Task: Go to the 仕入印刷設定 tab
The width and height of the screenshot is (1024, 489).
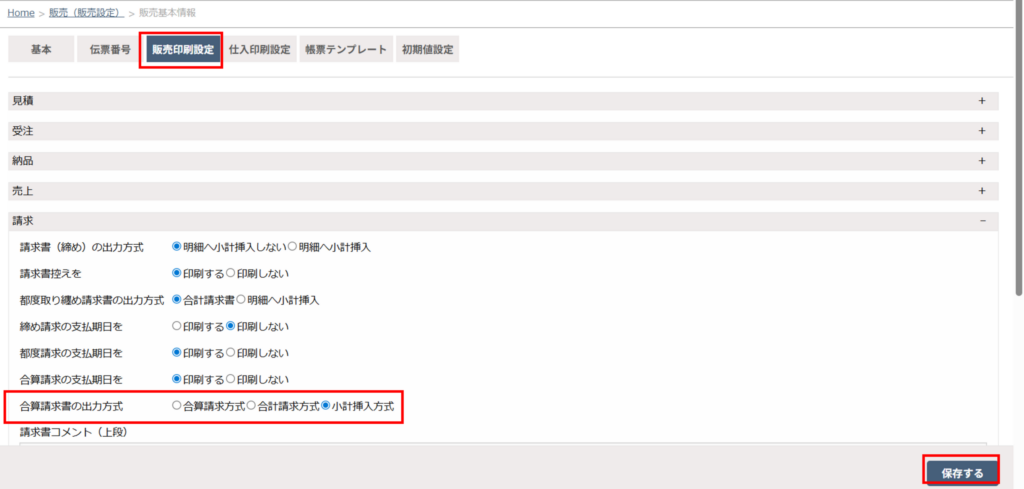Action: 259,50
